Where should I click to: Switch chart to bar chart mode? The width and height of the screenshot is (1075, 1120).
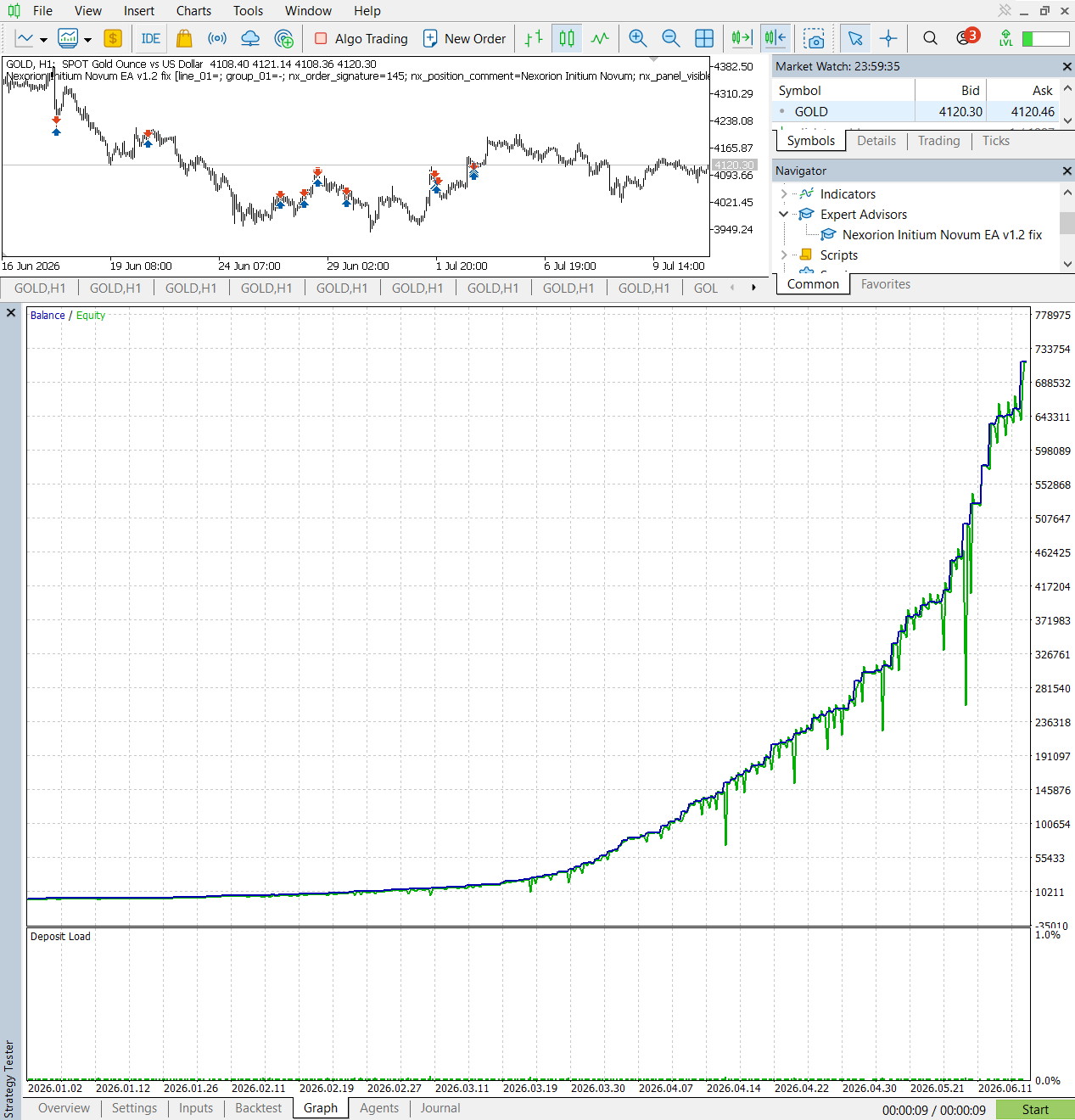tap(534, 38)
